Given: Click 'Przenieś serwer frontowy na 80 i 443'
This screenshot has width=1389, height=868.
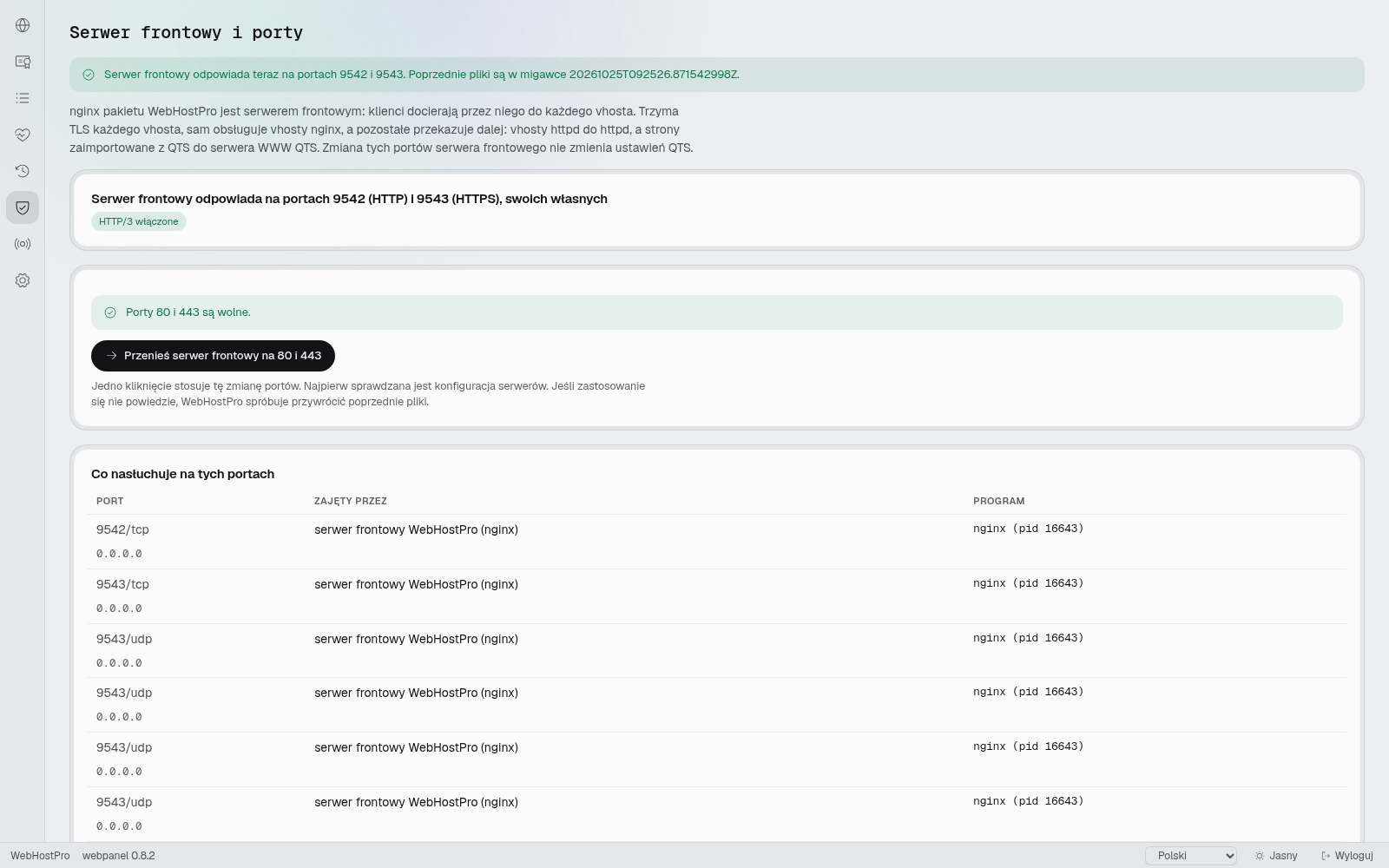Looking at the screenshot, I should (213, 356).
